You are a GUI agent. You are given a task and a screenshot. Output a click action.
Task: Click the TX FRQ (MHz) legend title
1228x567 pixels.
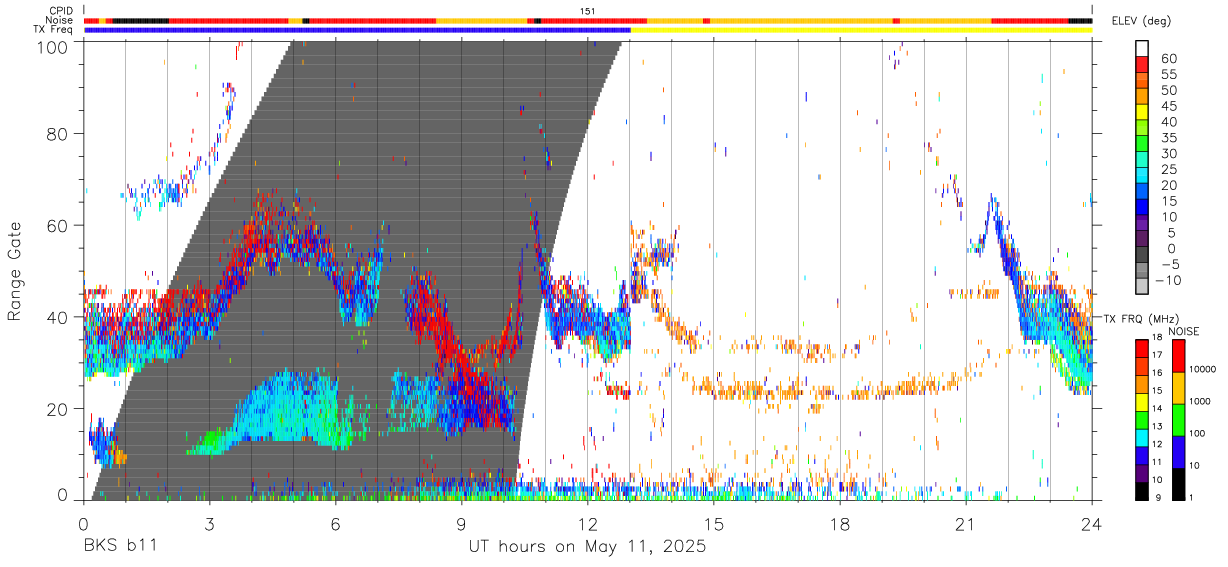(1140, 319)
